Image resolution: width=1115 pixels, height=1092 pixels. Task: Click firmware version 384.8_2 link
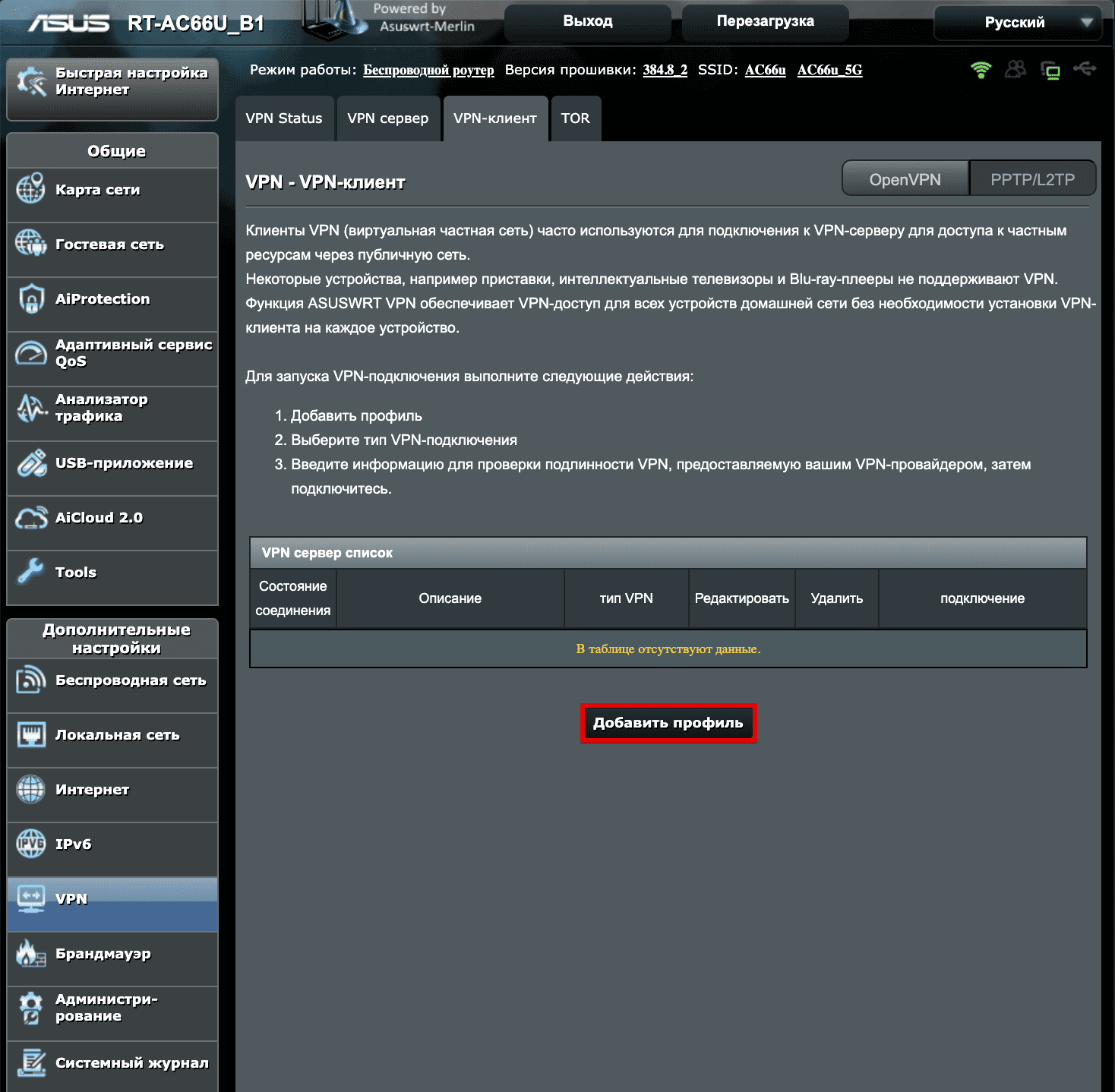tap(665, 70)
